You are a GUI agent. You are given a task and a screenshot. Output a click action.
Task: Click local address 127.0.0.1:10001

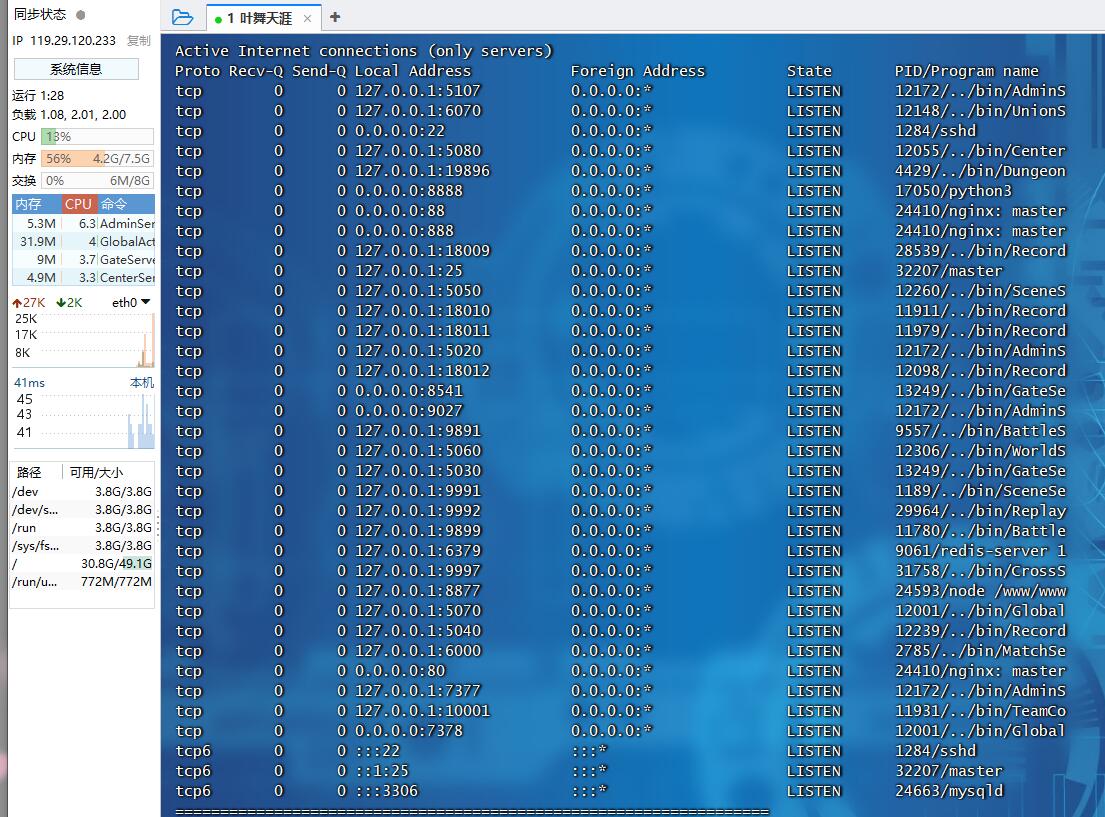(x=422, y=711)
